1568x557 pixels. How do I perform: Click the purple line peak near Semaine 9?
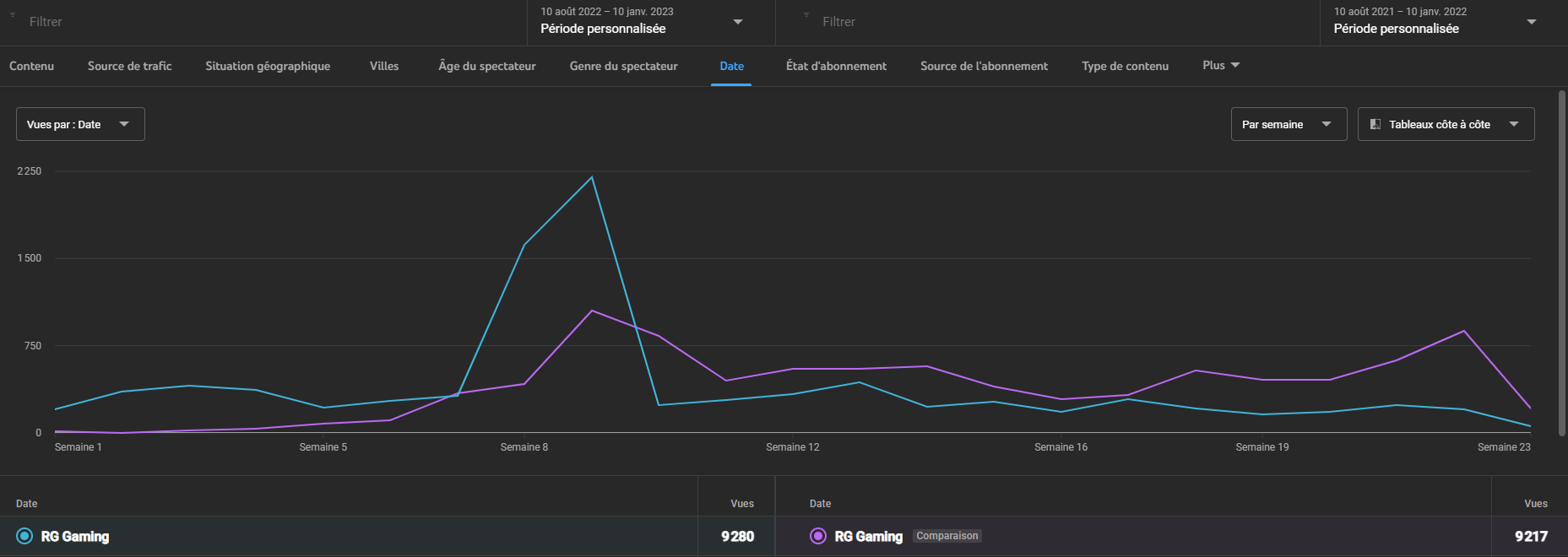pos(592,311)
